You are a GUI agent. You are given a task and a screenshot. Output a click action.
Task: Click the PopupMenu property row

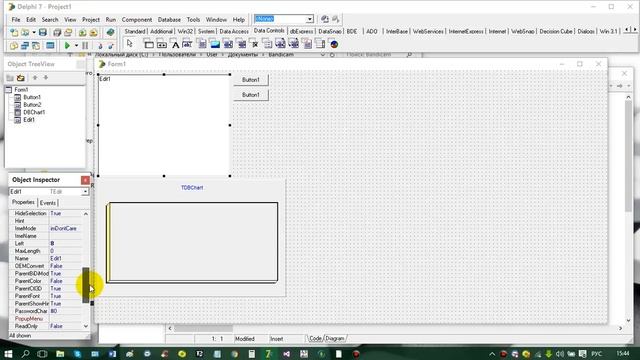pyautogui.click(x=46, y=319)
